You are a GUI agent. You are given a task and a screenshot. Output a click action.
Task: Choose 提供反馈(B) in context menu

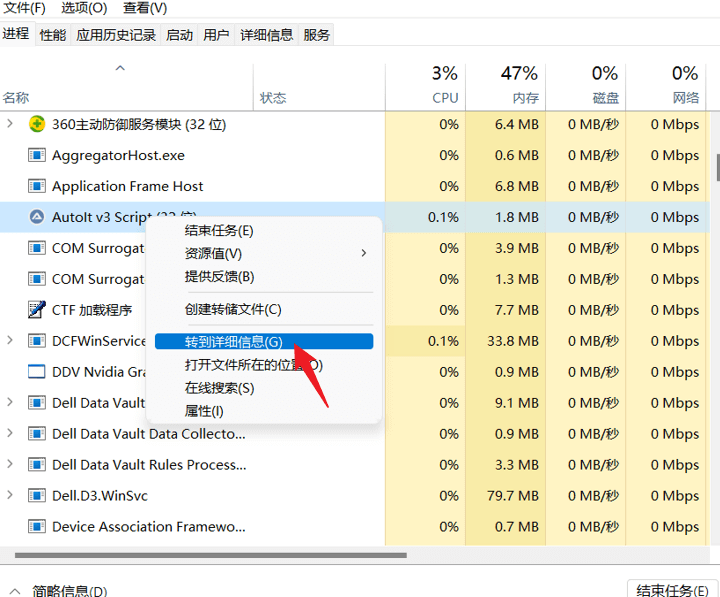pyautogui.click(x=264, y=276)
